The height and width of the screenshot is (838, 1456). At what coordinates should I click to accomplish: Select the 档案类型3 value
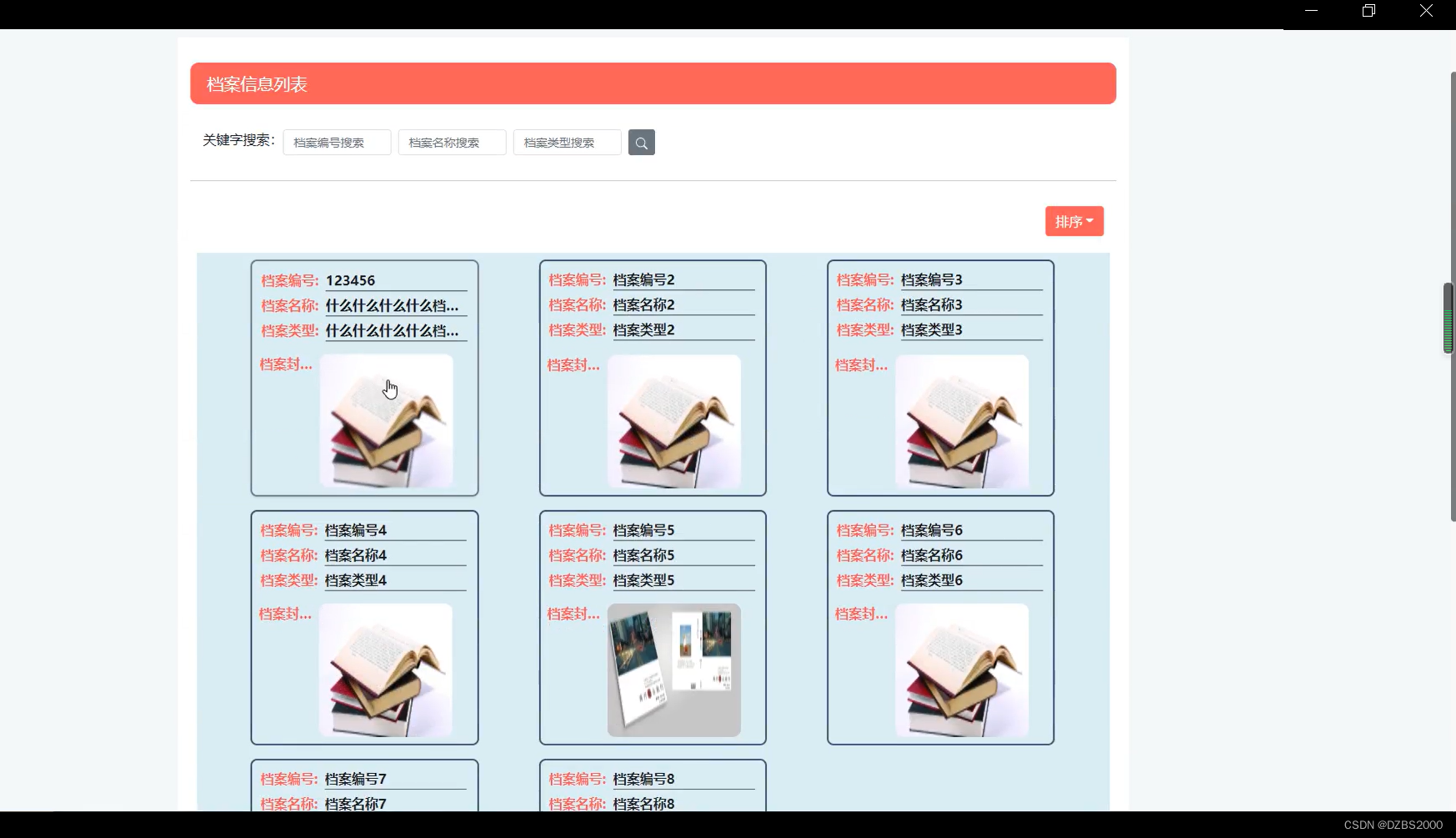[932, 329]
